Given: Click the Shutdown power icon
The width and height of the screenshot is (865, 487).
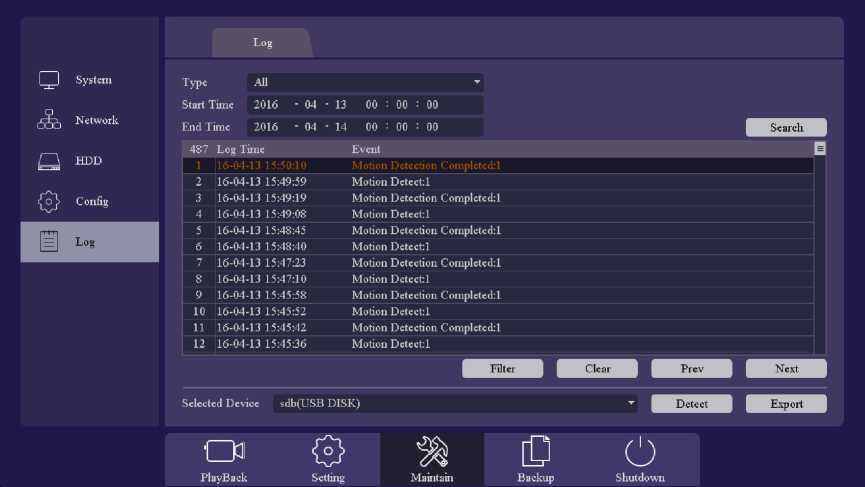Looking at the screenshot, I should [640, 452].
